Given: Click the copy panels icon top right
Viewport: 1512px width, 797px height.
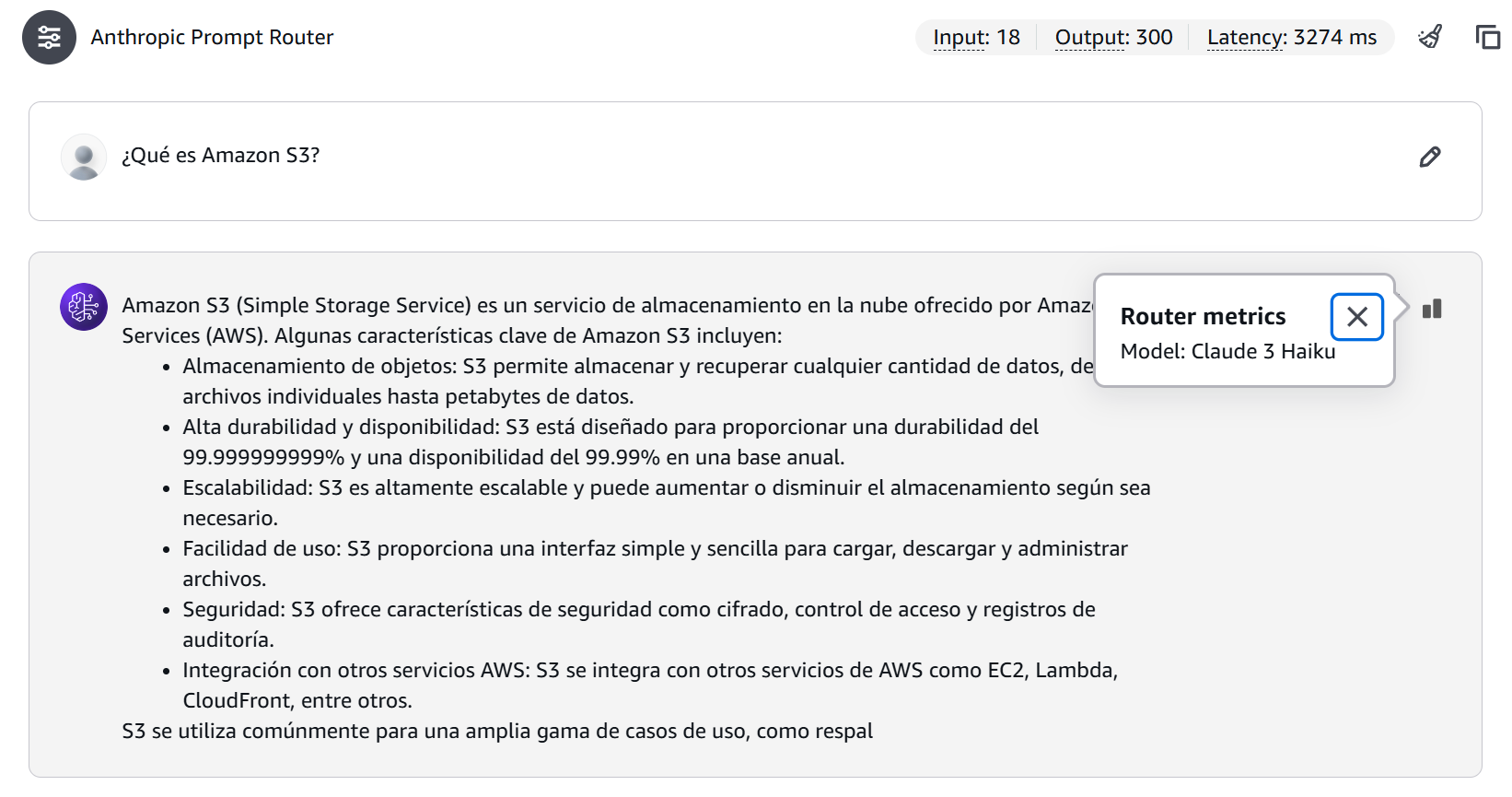Looking at the screenshot, I should [1487, 37].
